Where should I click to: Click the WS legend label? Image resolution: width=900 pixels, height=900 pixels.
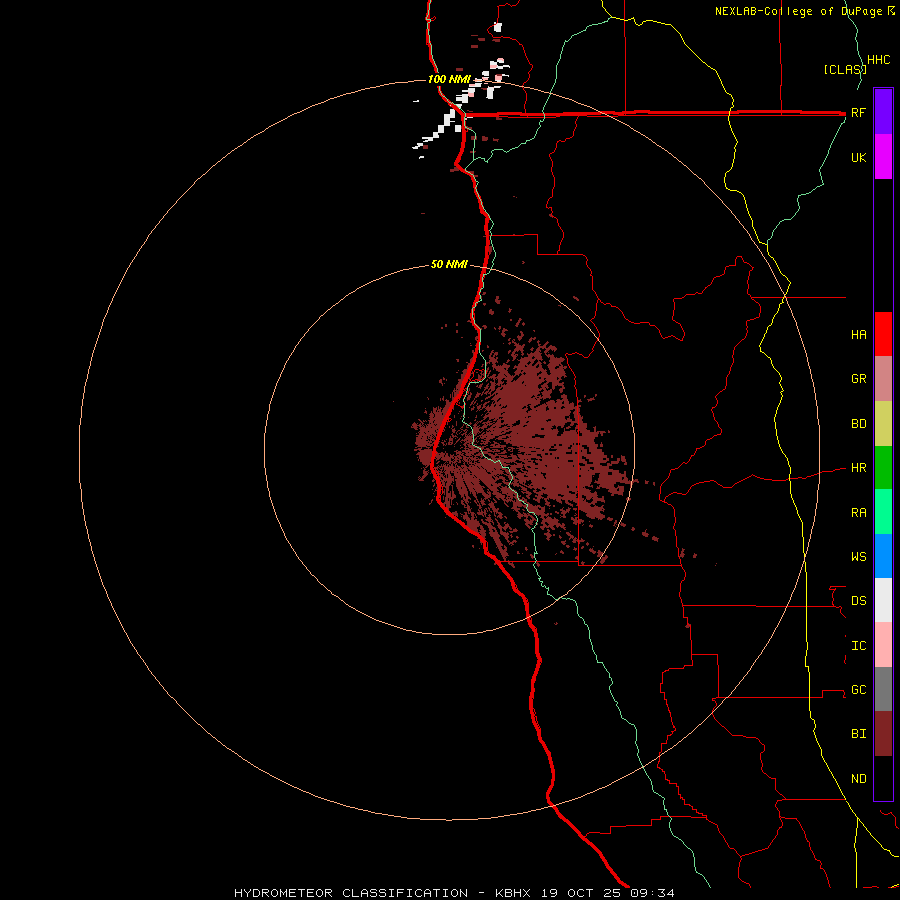(858, 556)
